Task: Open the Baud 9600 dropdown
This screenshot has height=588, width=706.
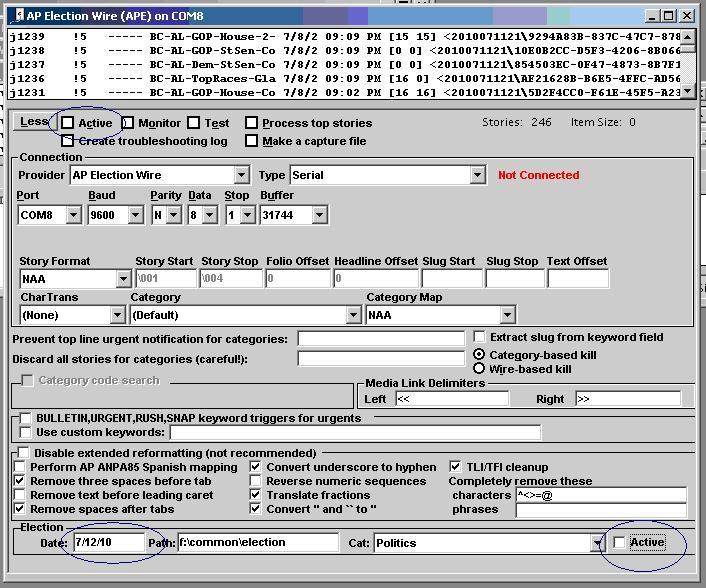Action: coord(135,215)
